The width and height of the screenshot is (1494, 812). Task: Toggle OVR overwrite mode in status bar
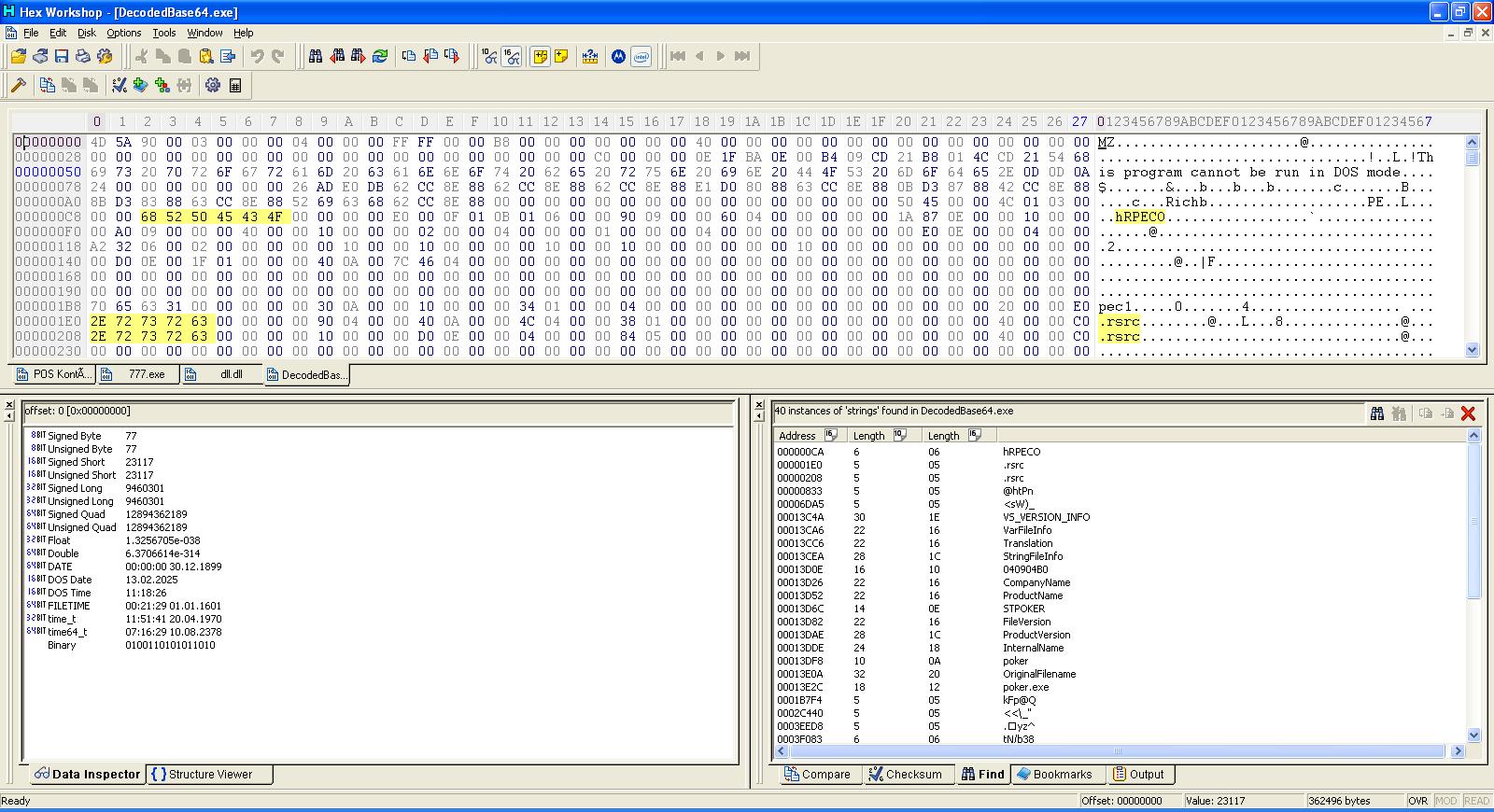1417,801
